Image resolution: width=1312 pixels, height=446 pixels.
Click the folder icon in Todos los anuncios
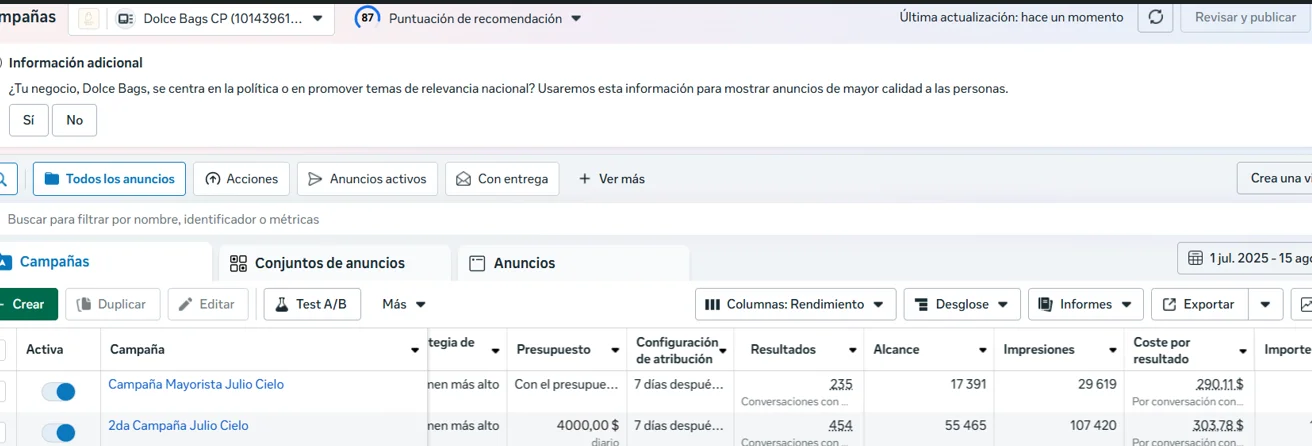(52, 179)
